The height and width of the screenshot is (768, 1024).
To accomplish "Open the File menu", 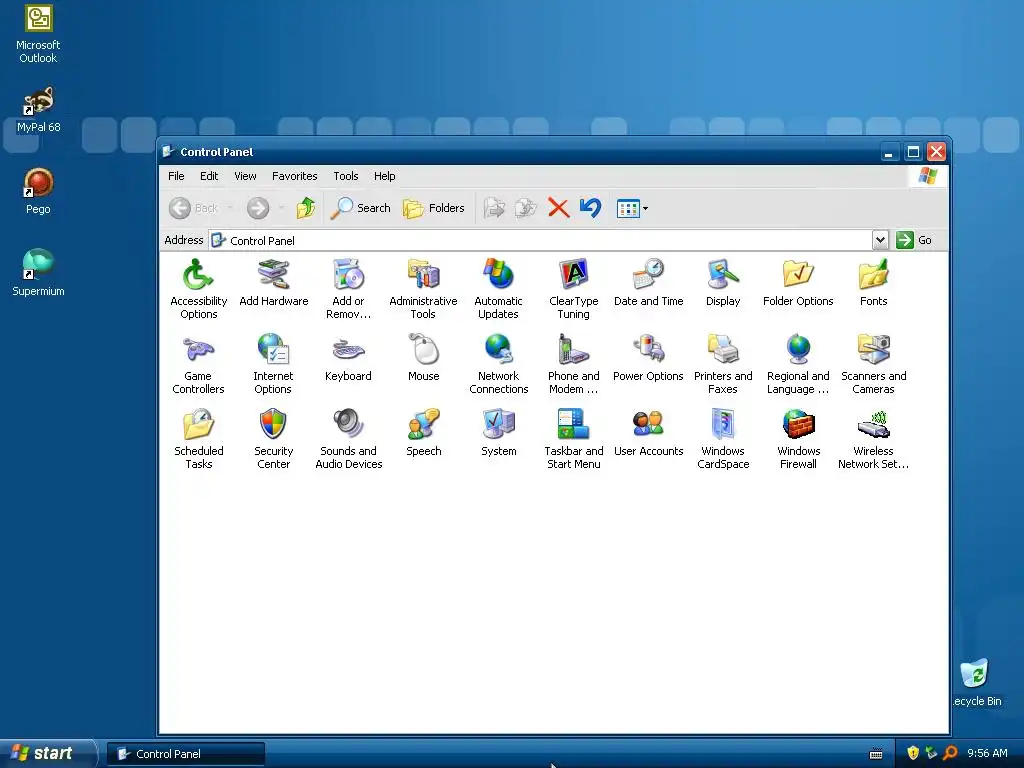I will click(x=176, y=176).
